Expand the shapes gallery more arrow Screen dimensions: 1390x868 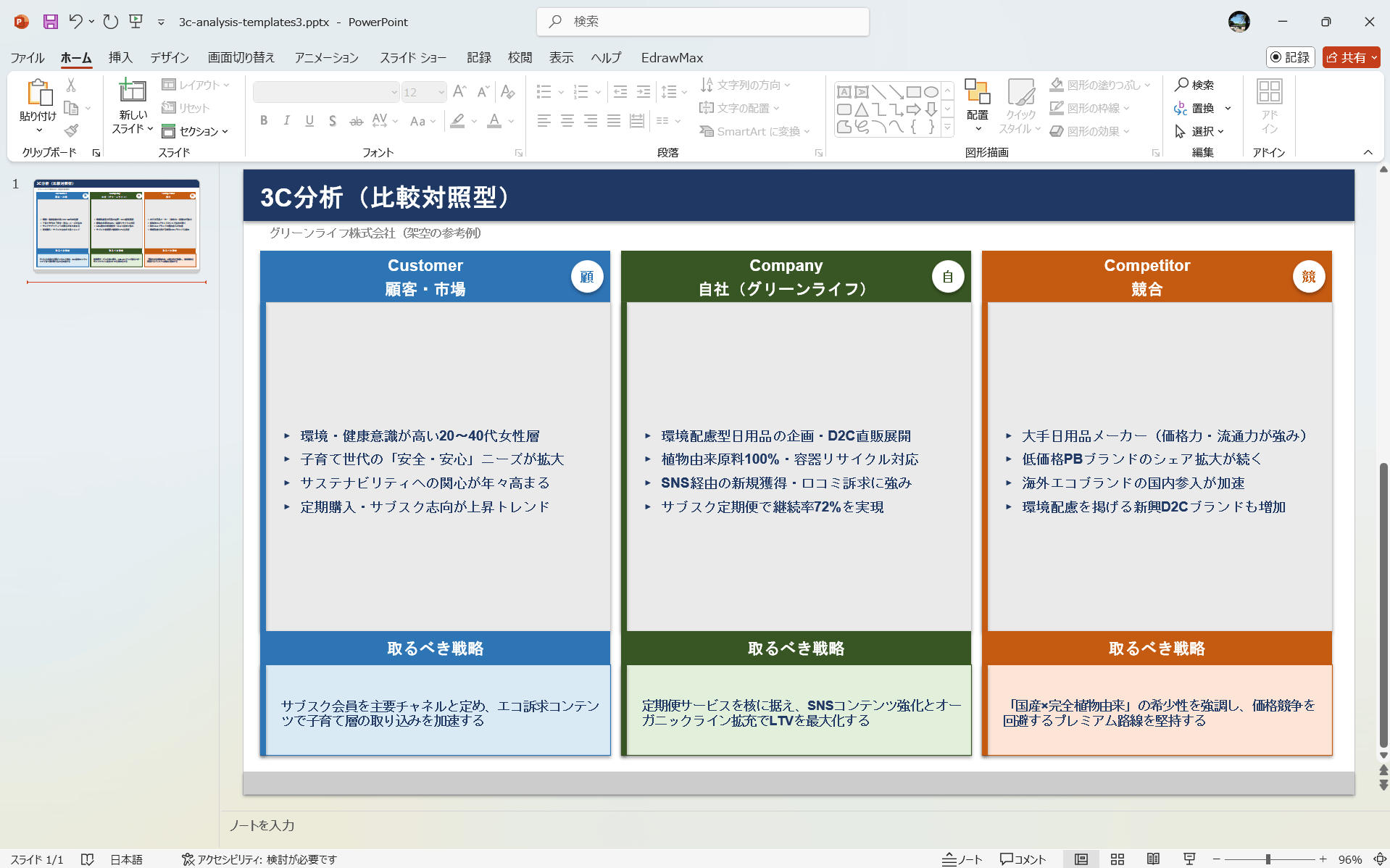tap(947, 128)
